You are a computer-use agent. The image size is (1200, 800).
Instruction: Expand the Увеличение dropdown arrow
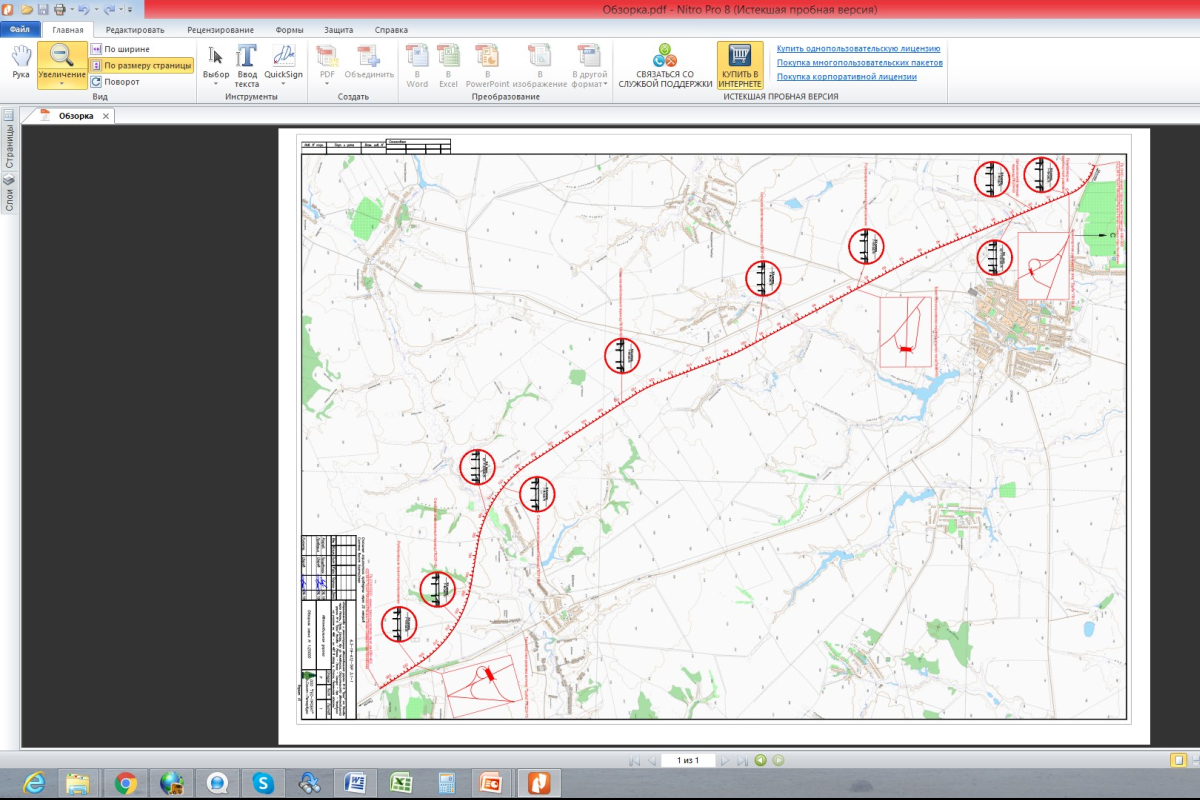point(62,84)
